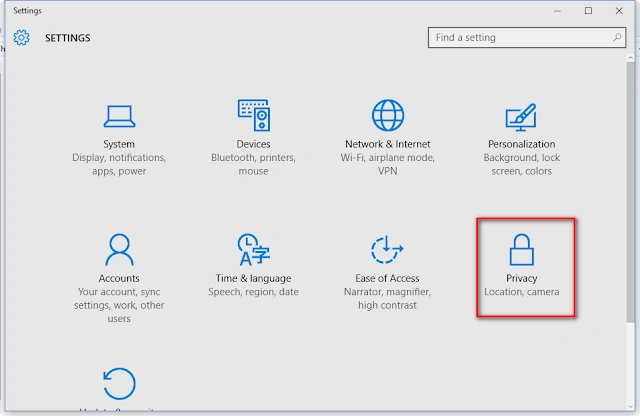
Task: Open the System laptop icon
Action: pos(119,116)
